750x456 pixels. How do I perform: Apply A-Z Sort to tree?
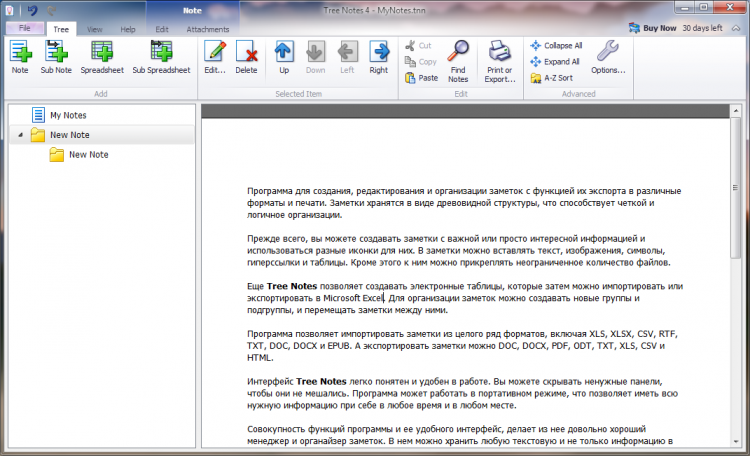[x=551, y=78]
